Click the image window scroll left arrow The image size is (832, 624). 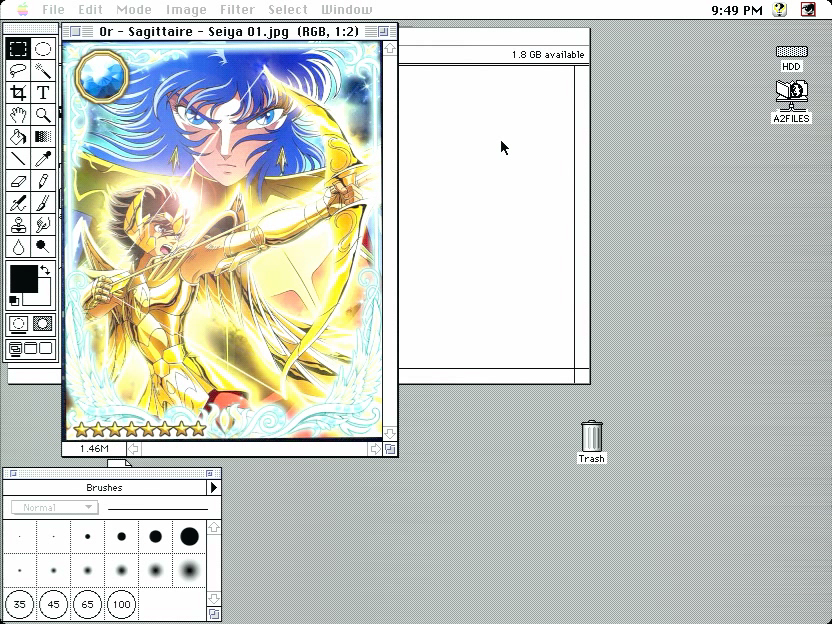tap(134, 449)
